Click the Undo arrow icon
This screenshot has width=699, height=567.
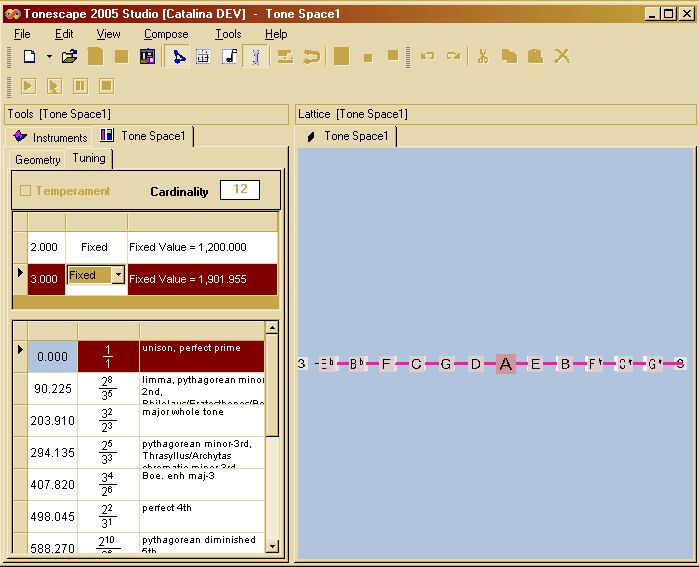pyautogui.click(x=428, y=56)
